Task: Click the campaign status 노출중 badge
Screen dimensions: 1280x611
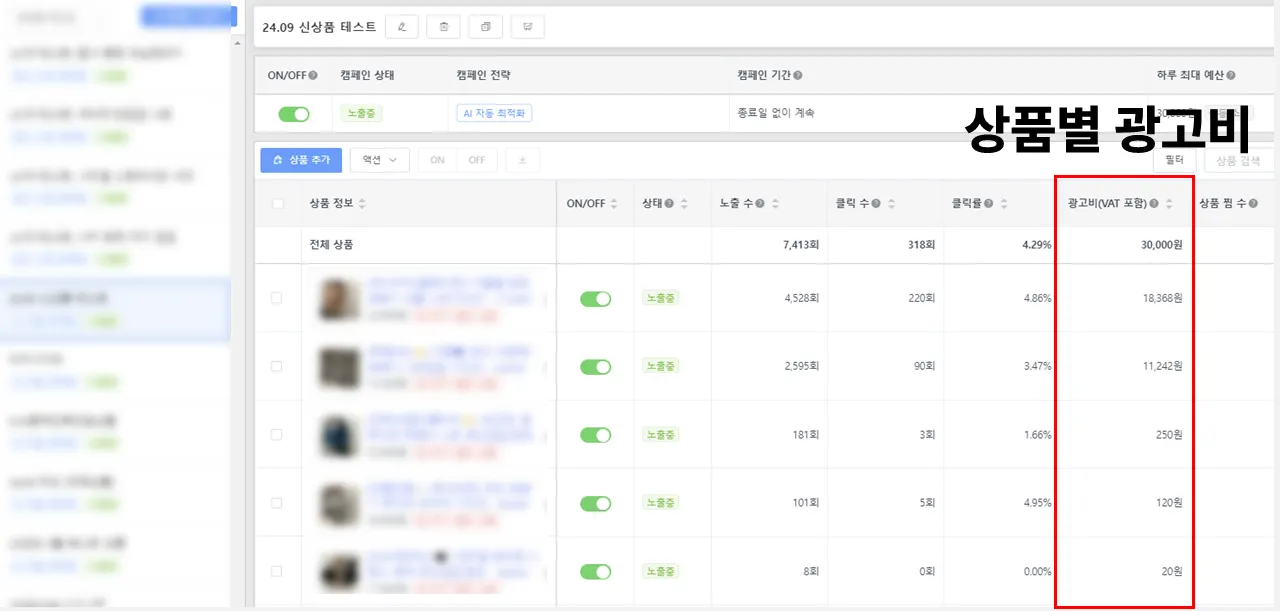Action: (361, 114)
